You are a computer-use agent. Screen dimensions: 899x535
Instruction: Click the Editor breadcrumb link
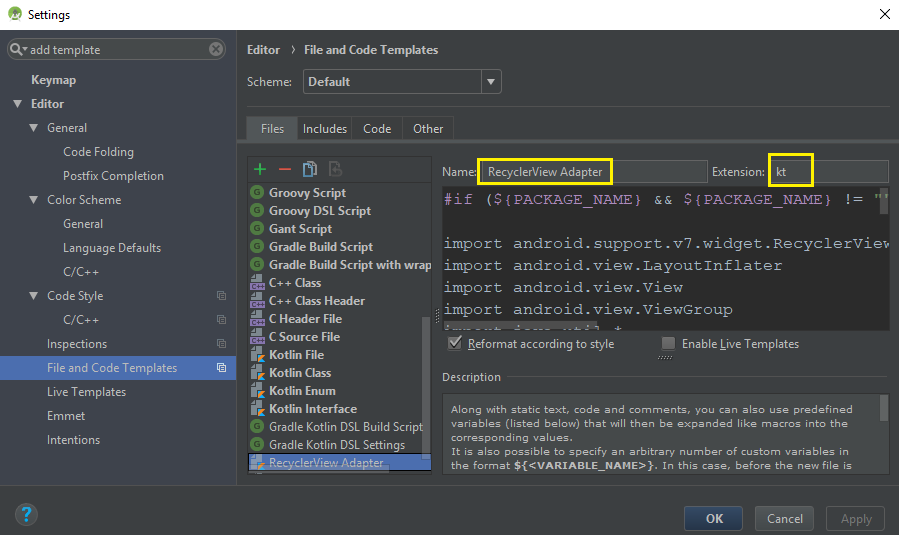pyautogui.click(x=263, y=50)
